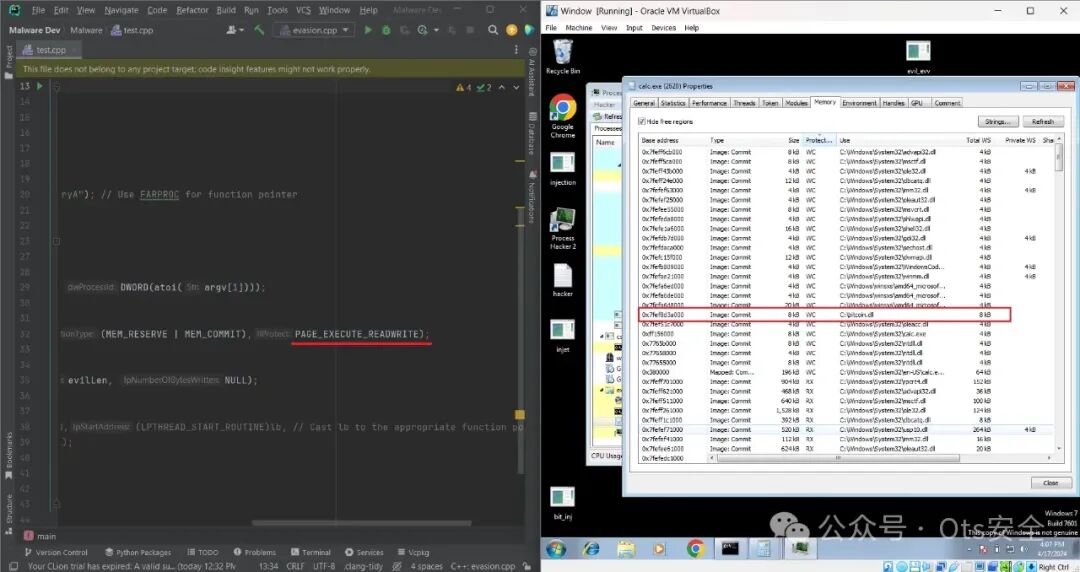Image resolution: width=1080 pixels, height=572 pixels.
Task: Open the Database side panel
Action: tap(532, 132)
